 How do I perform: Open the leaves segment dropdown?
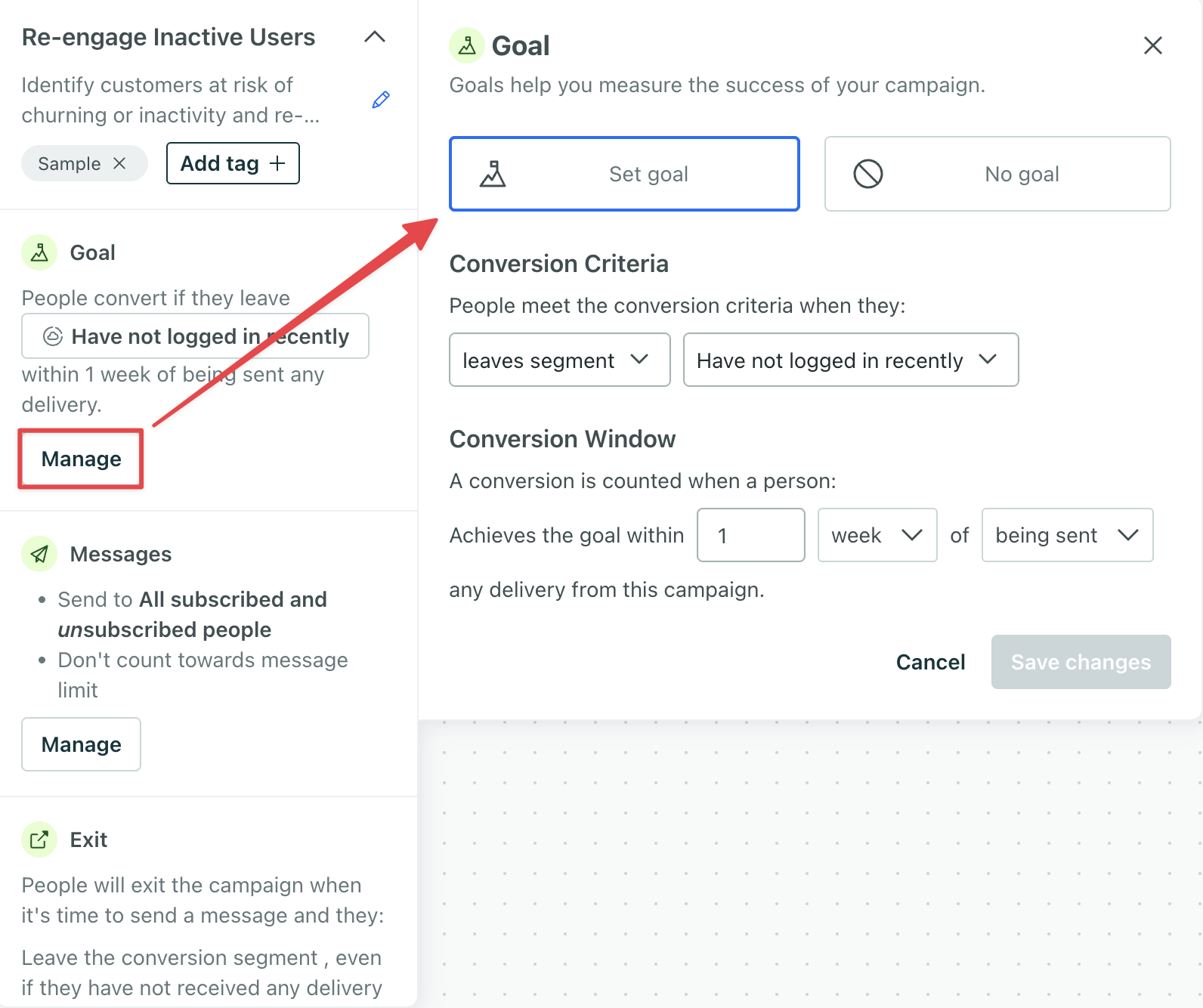click(x=559, y=360)
